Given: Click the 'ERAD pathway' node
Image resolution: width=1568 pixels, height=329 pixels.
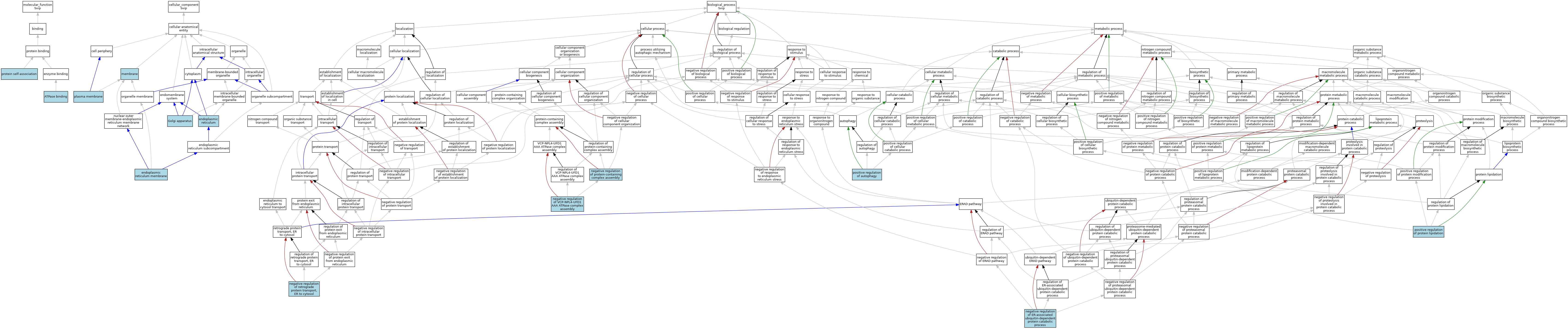Looking at the screenshot, I should (970, 204).
